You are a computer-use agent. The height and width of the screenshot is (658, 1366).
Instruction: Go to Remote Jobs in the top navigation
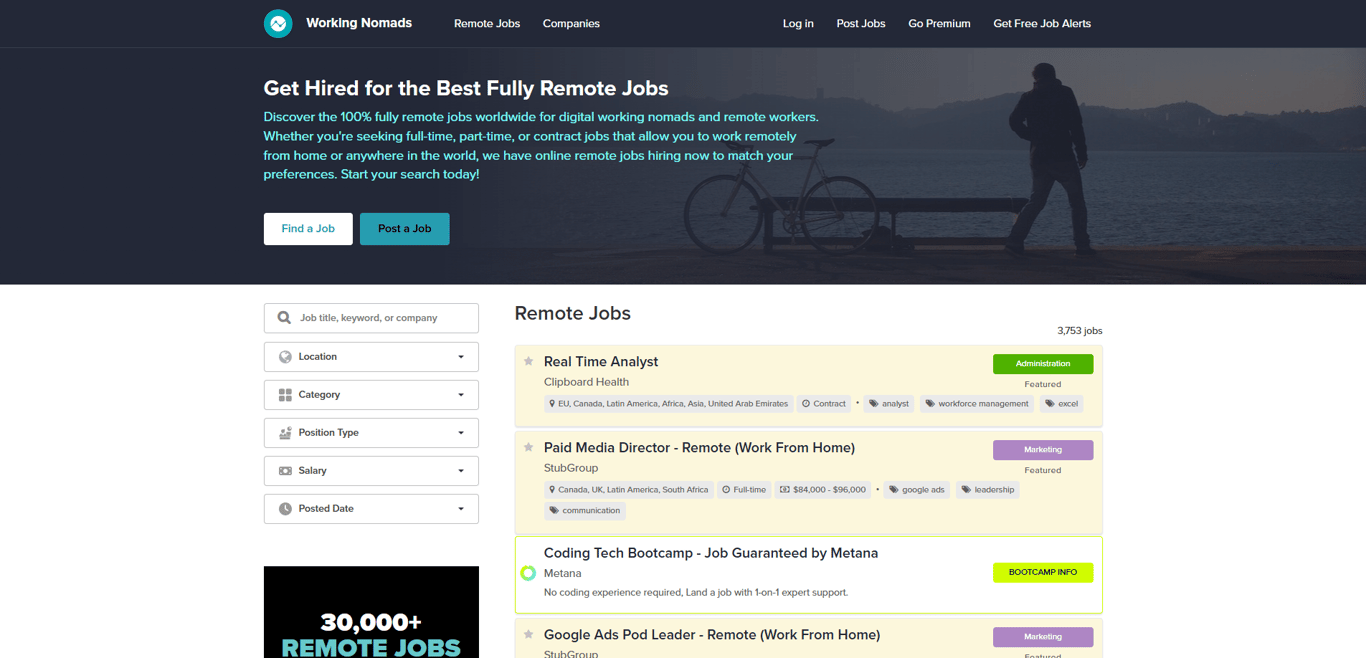point(487,23)
